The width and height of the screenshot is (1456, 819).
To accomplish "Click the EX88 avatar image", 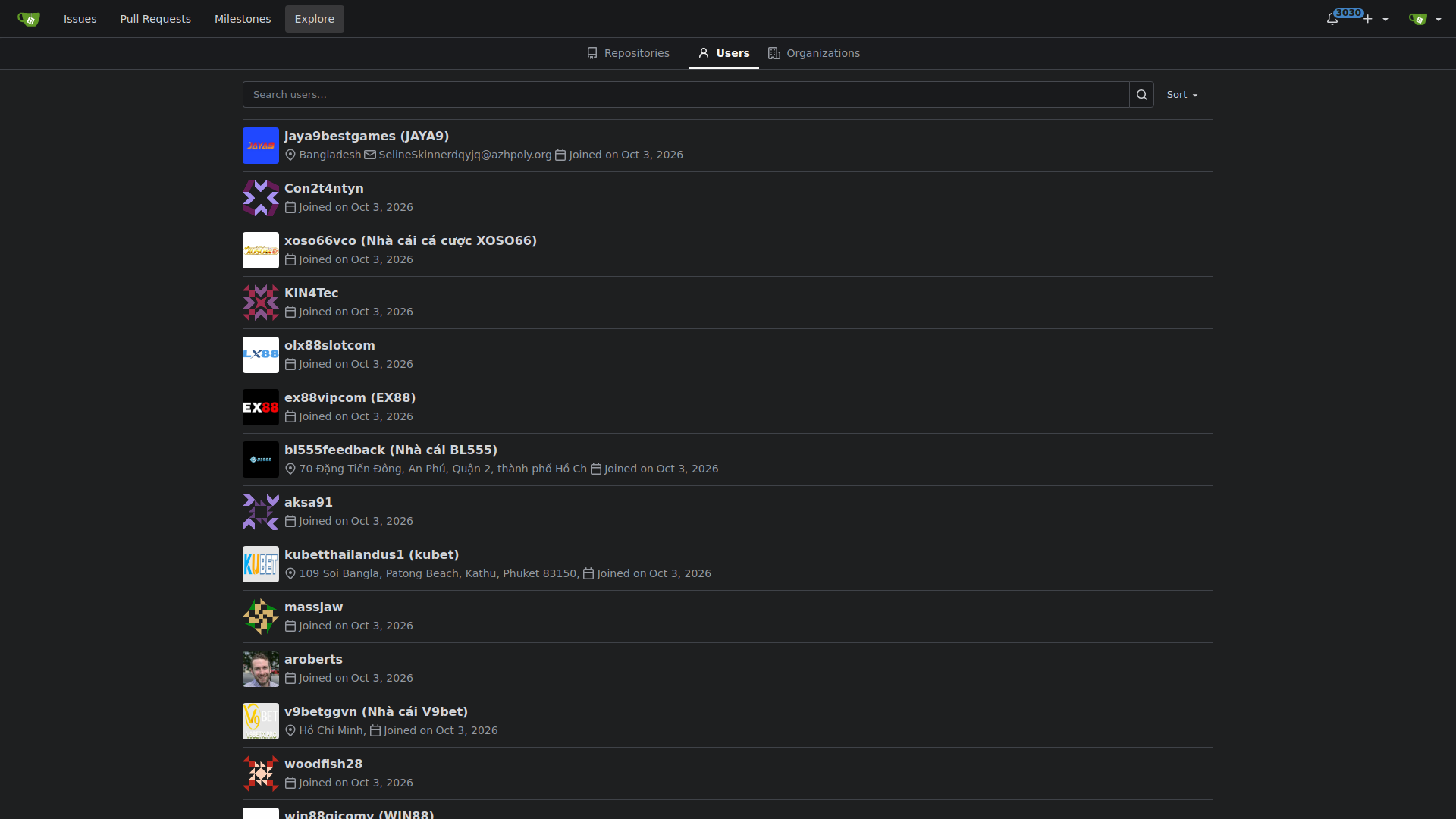I will [261, 407].
